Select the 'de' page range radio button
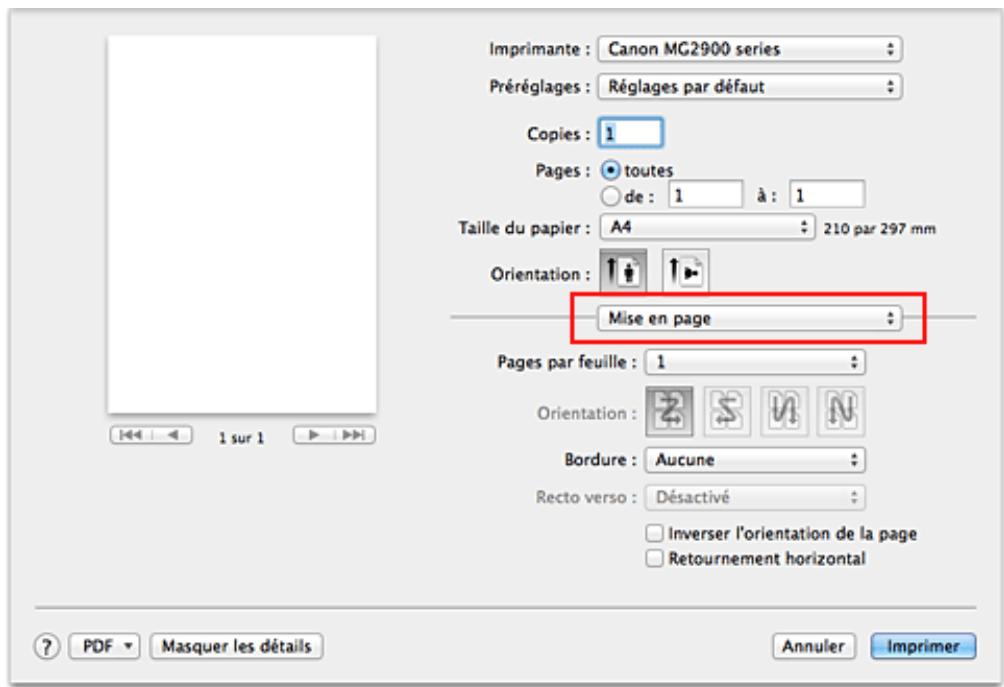 coord(611,196)
